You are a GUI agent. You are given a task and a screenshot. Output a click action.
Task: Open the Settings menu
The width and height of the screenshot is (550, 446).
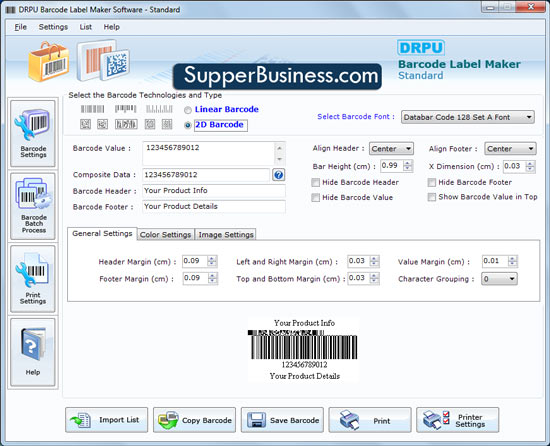coord(53,27)
